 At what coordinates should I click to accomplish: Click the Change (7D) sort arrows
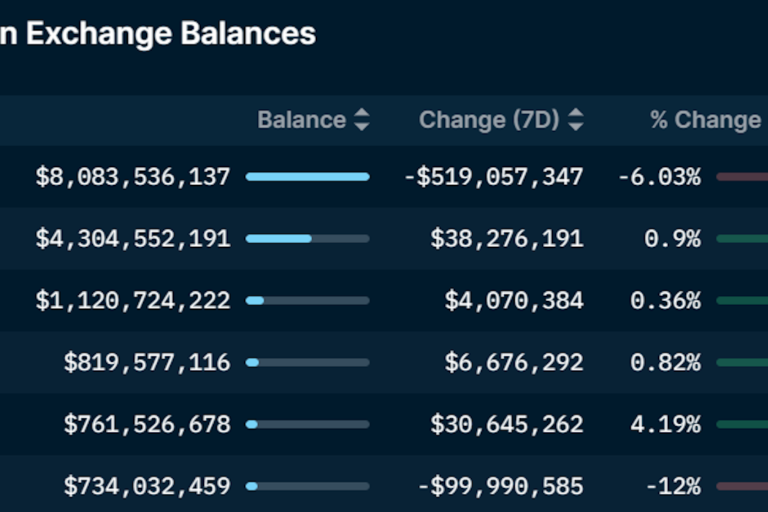tap(576, 121)
